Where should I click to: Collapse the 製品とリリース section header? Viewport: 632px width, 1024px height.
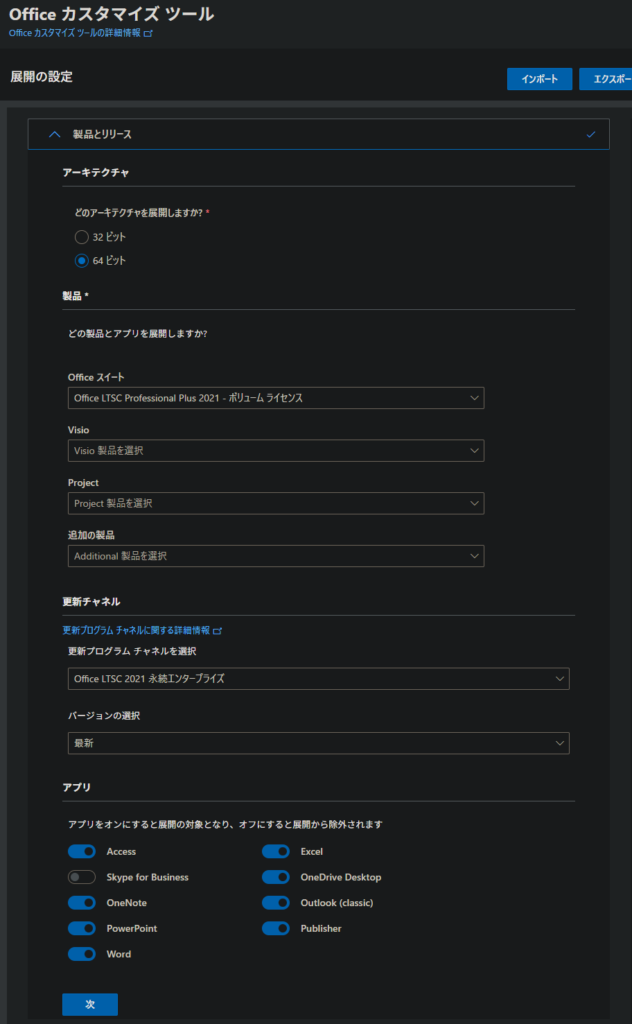tap(319, 134)
